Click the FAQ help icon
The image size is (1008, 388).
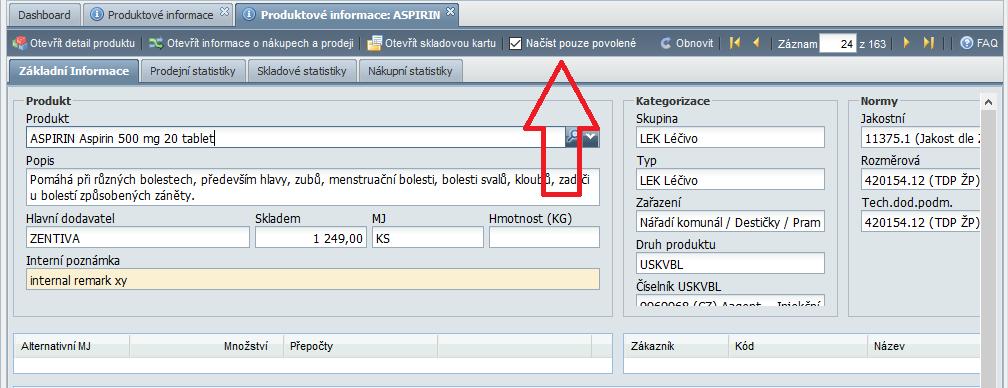pyautogui.click(x=966, y=43)
